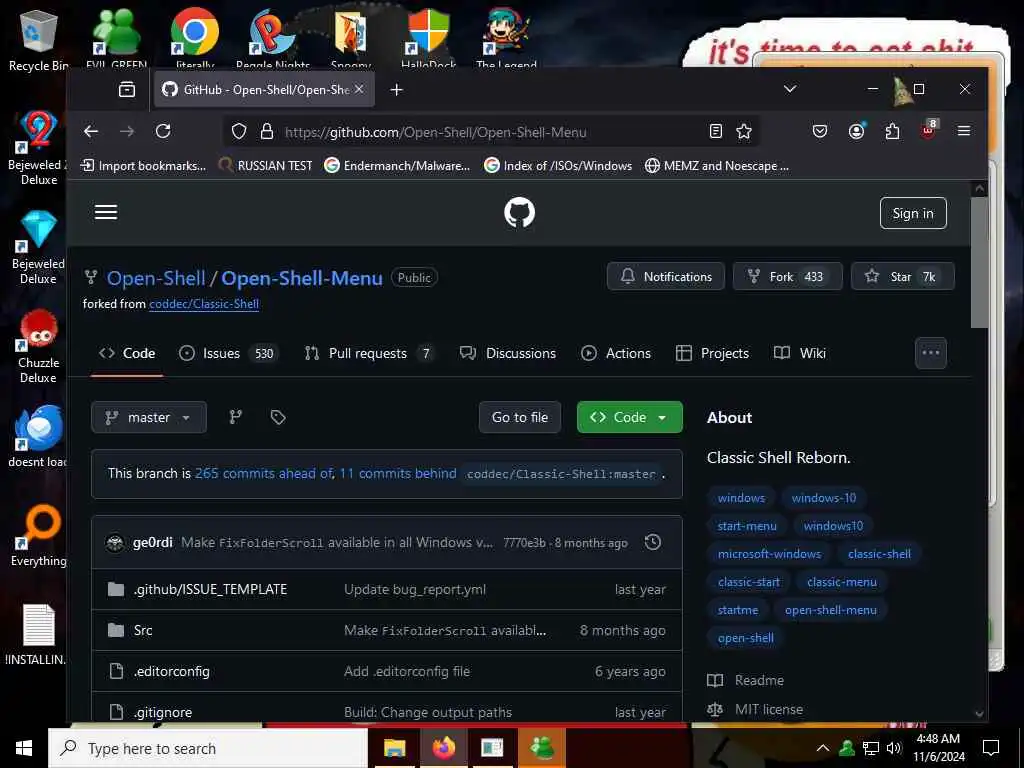
Task: Open Windows Start menu
Action: (x=24, y=748)
